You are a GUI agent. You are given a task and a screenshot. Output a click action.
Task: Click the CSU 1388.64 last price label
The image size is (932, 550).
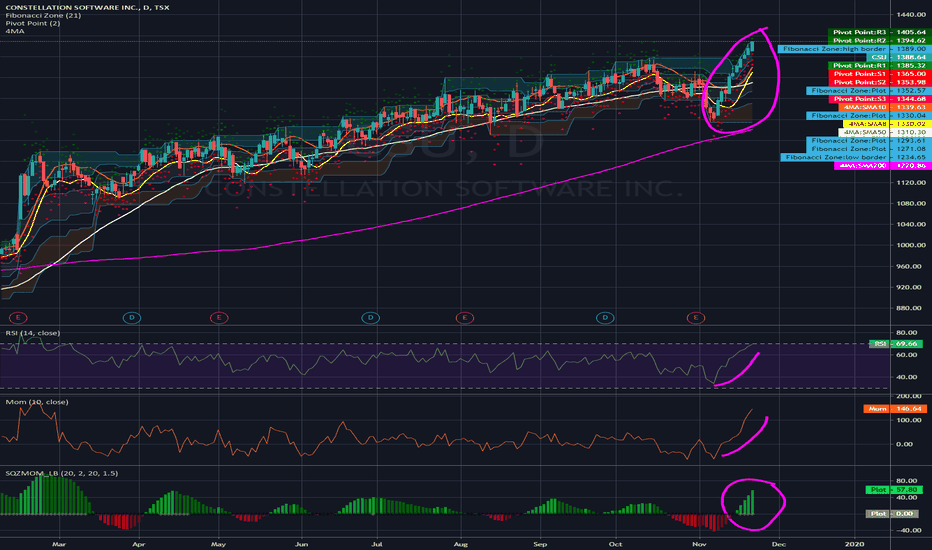(x=898, y=57)
